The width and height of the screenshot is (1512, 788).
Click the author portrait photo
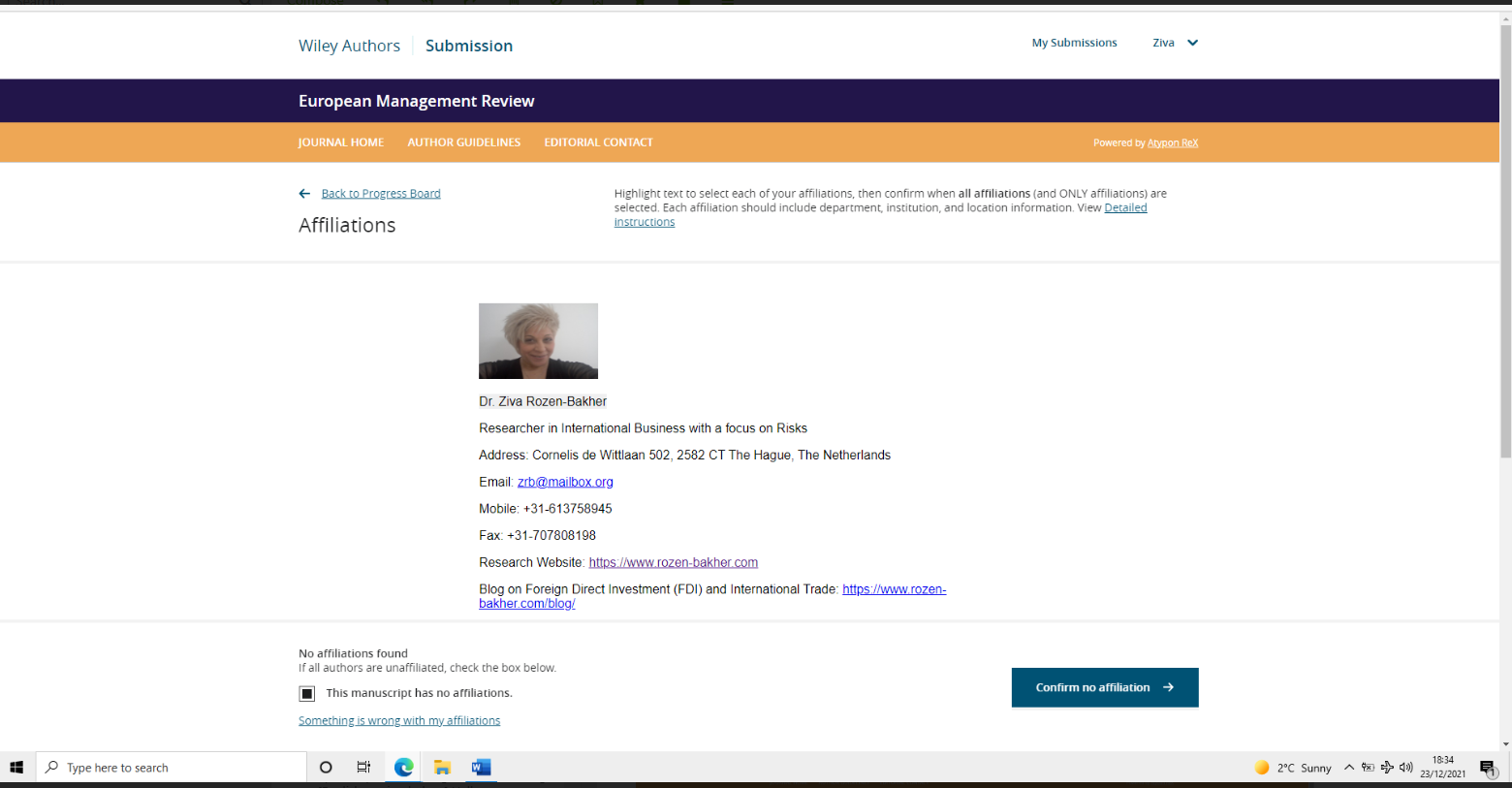538,341
